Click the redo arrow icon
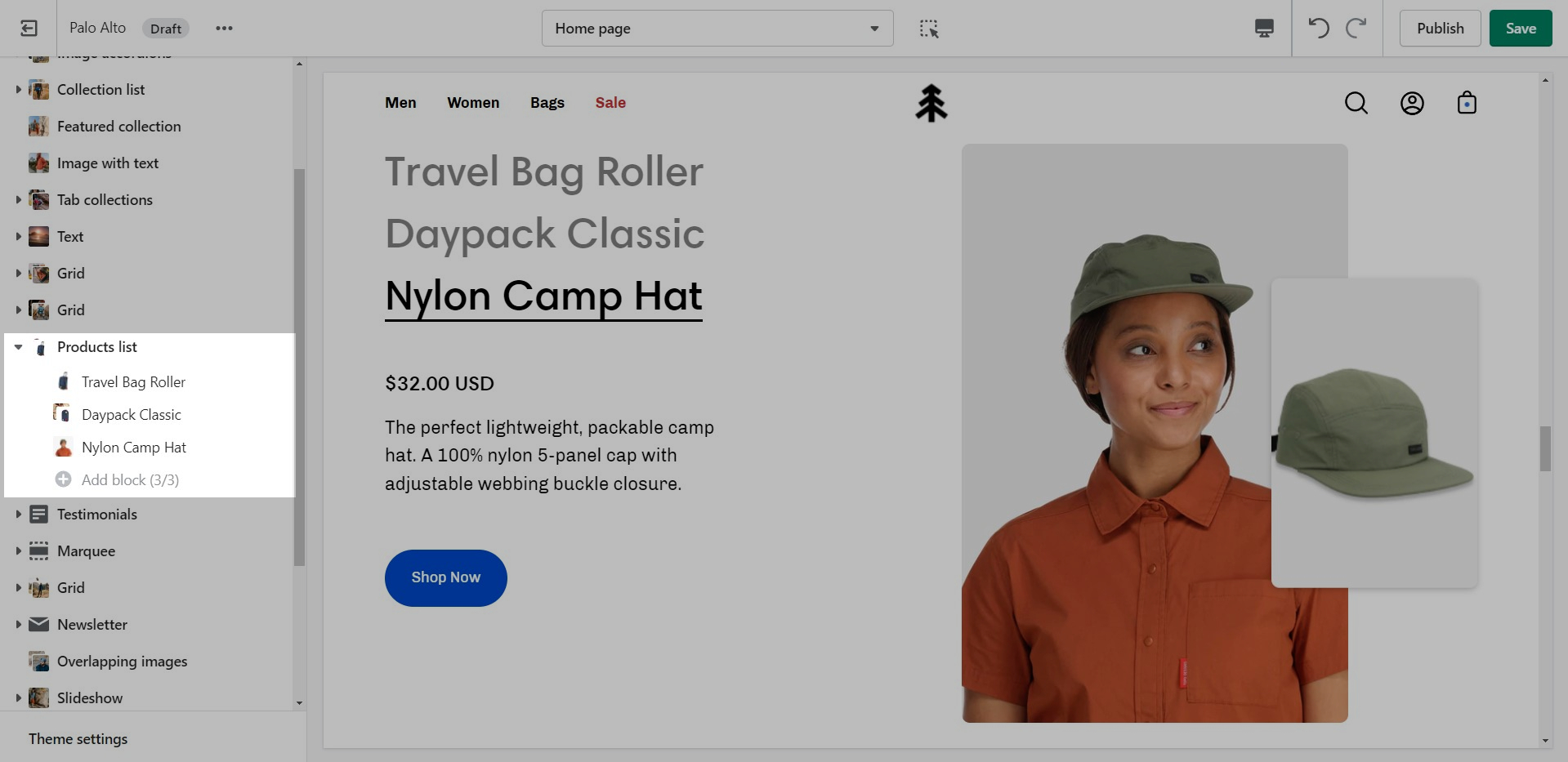The image size is (1568, 762). 1356,29
